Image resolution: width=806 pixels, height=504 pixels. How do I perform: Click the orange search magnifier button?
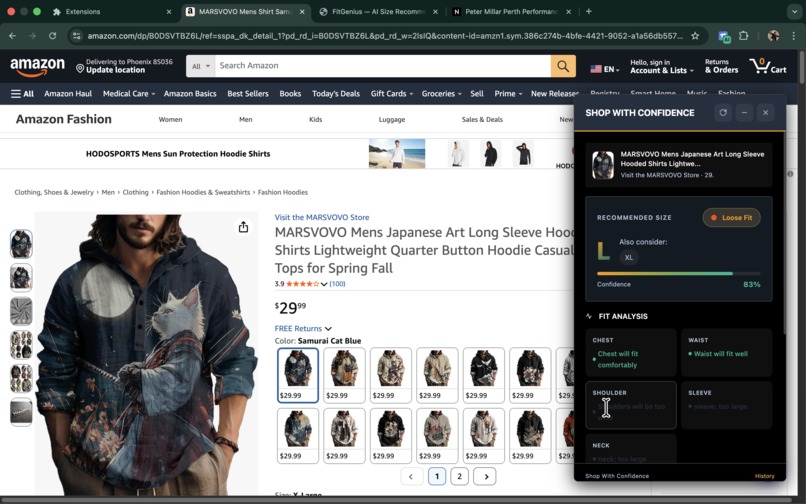563,66
